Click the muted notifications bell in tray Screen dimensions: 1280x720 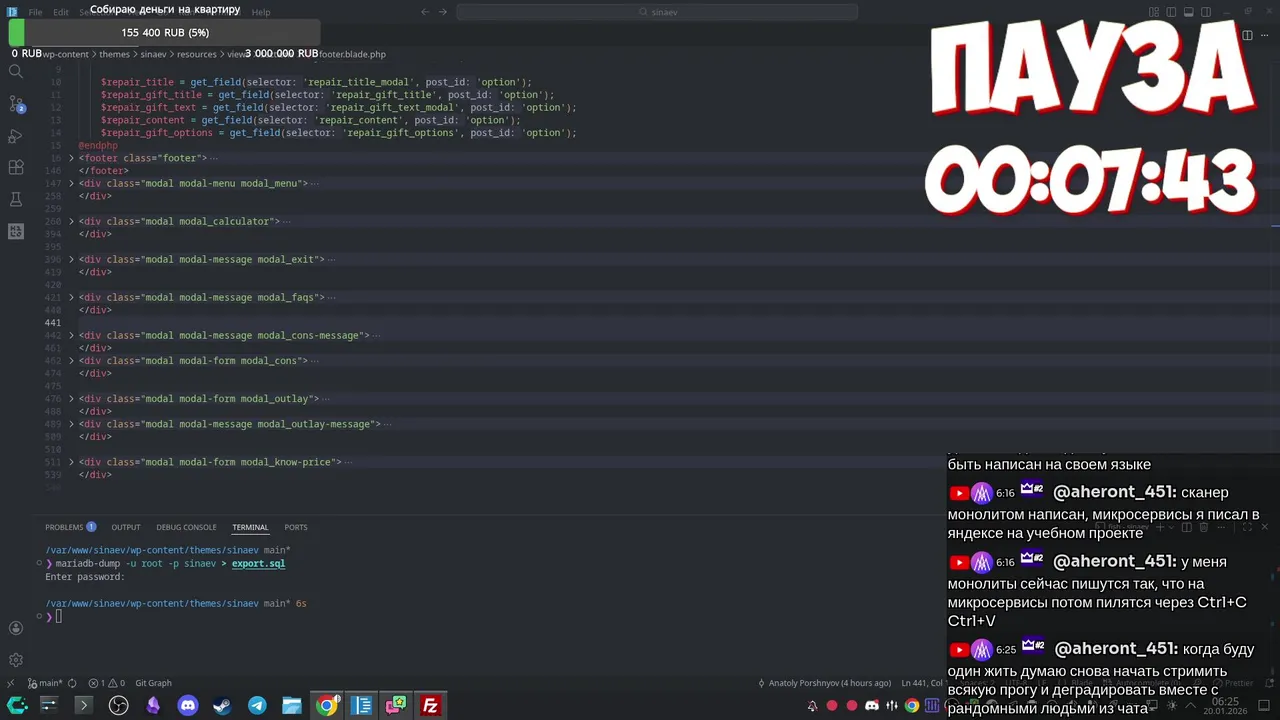point(812,706)
